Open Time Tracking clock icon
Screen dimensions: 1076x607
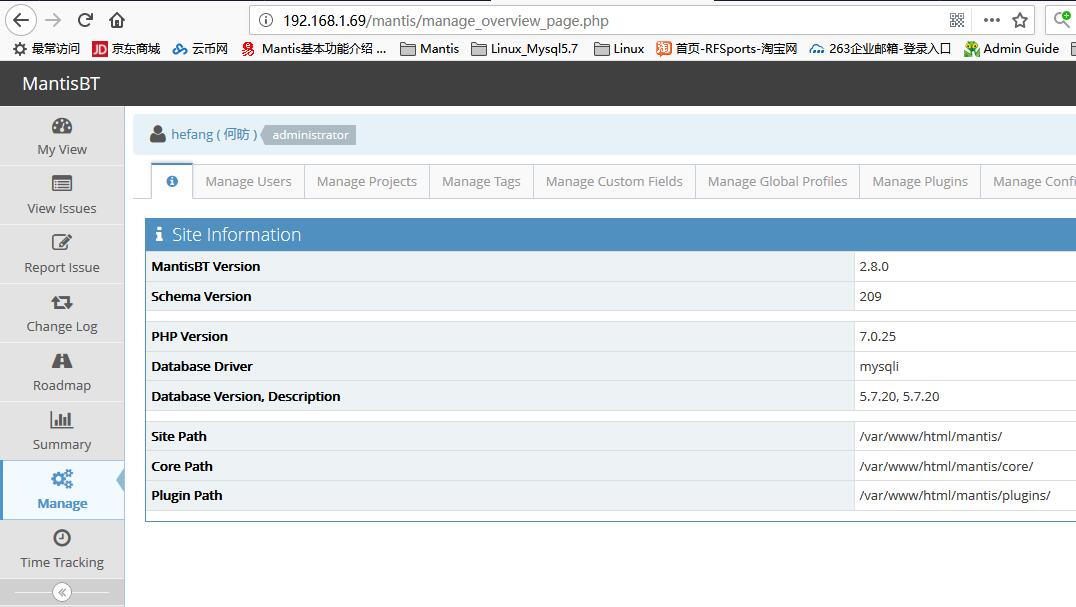pyautogui.click(x=62, y=538)
